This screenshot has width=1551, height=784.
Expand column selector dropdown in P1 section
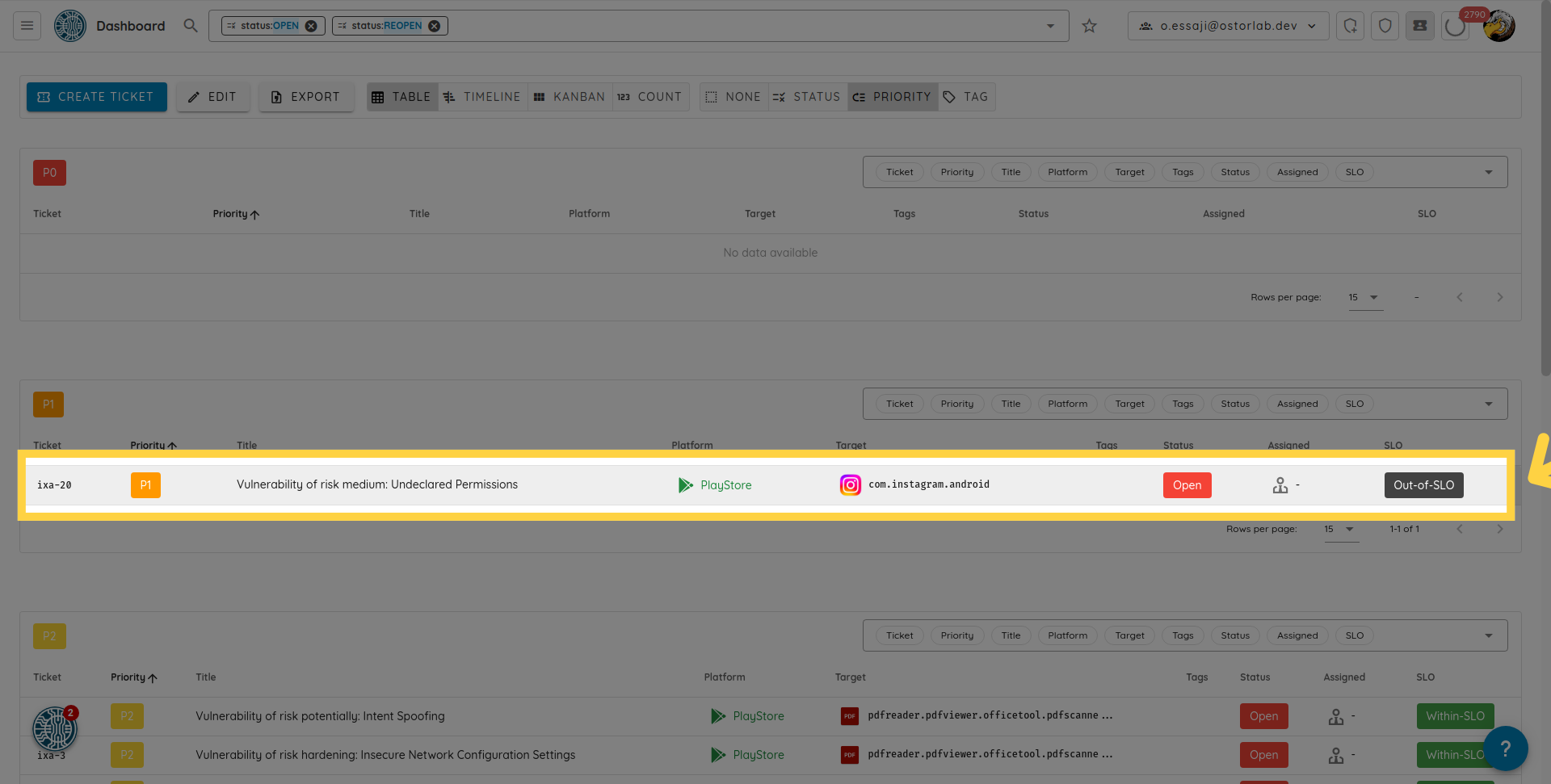[1489, 404]
